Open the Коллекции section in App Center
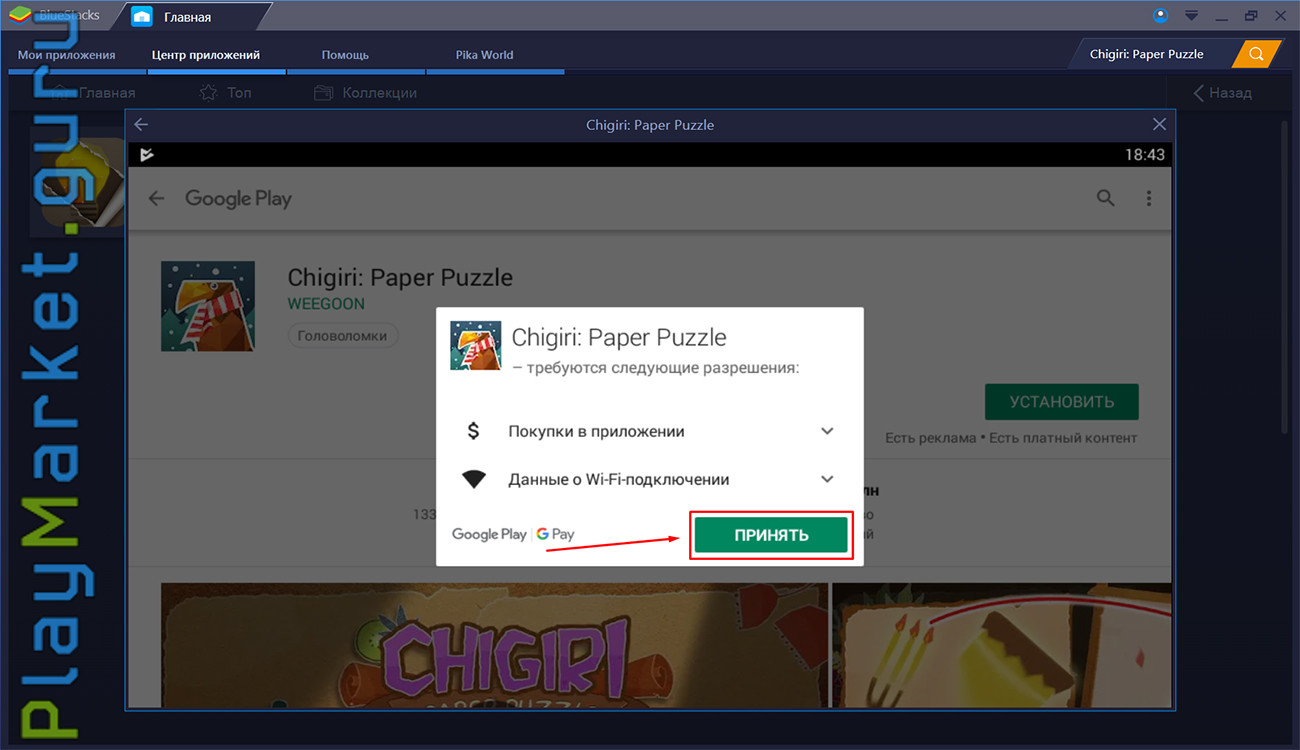Screen dimensions: 1300x750 [366, 93]
